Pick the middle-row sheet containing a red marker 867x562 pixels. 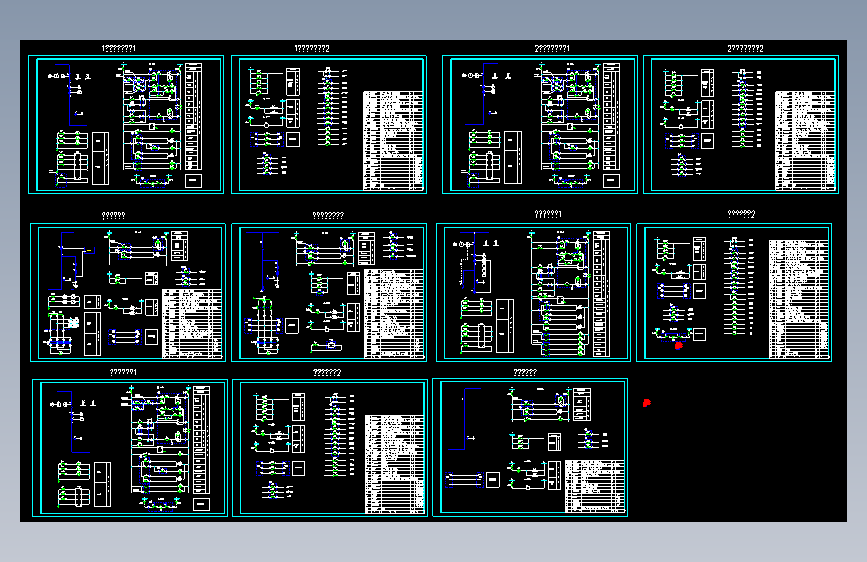(x=734, y=293)
